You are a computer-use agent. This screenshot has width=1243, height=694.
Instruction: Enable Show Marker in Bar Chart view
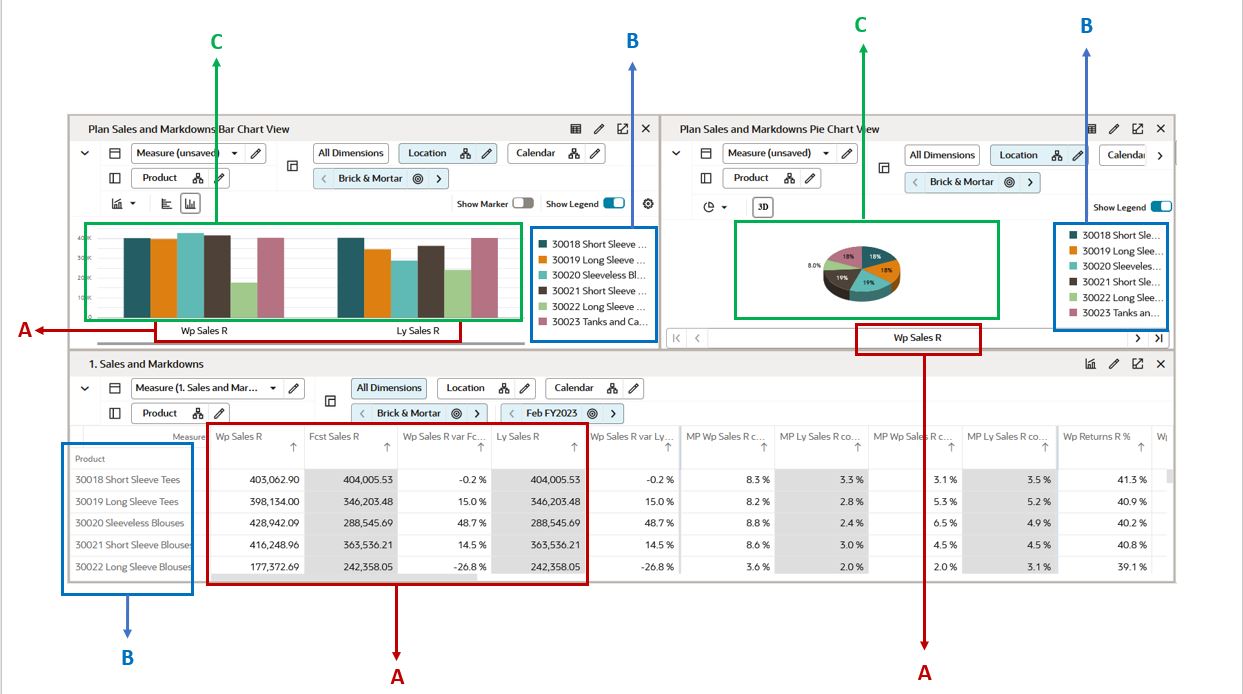click(x=522, y=203)
